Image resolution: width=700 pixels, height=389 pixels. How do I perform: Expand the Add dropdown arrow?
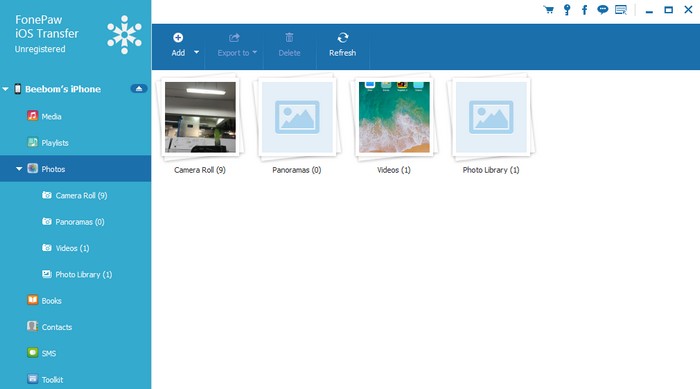196,52
